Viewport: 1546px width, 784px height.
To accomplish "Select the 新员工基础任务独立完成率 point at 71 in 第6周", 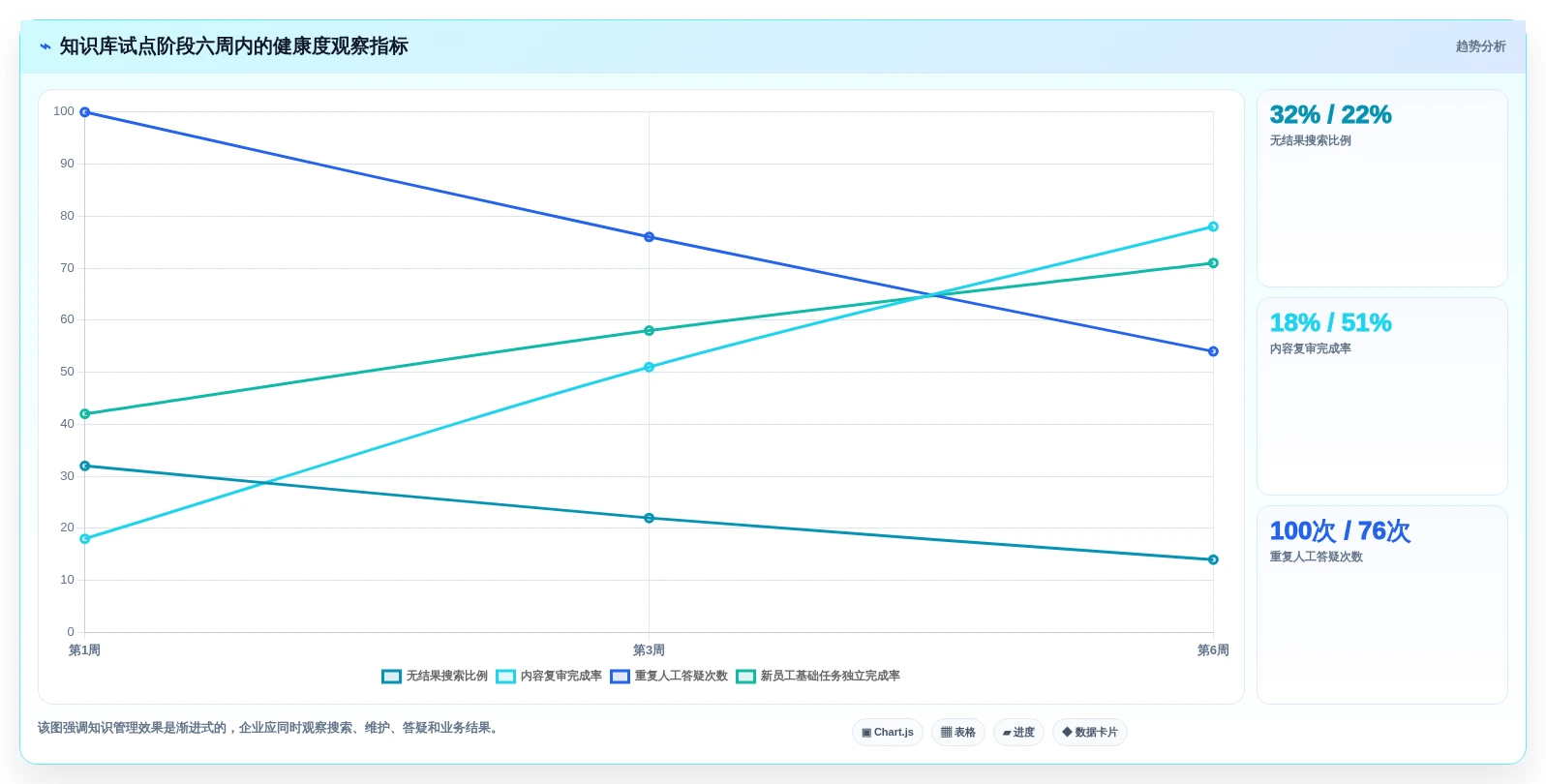I will [x=1213, y=263].
